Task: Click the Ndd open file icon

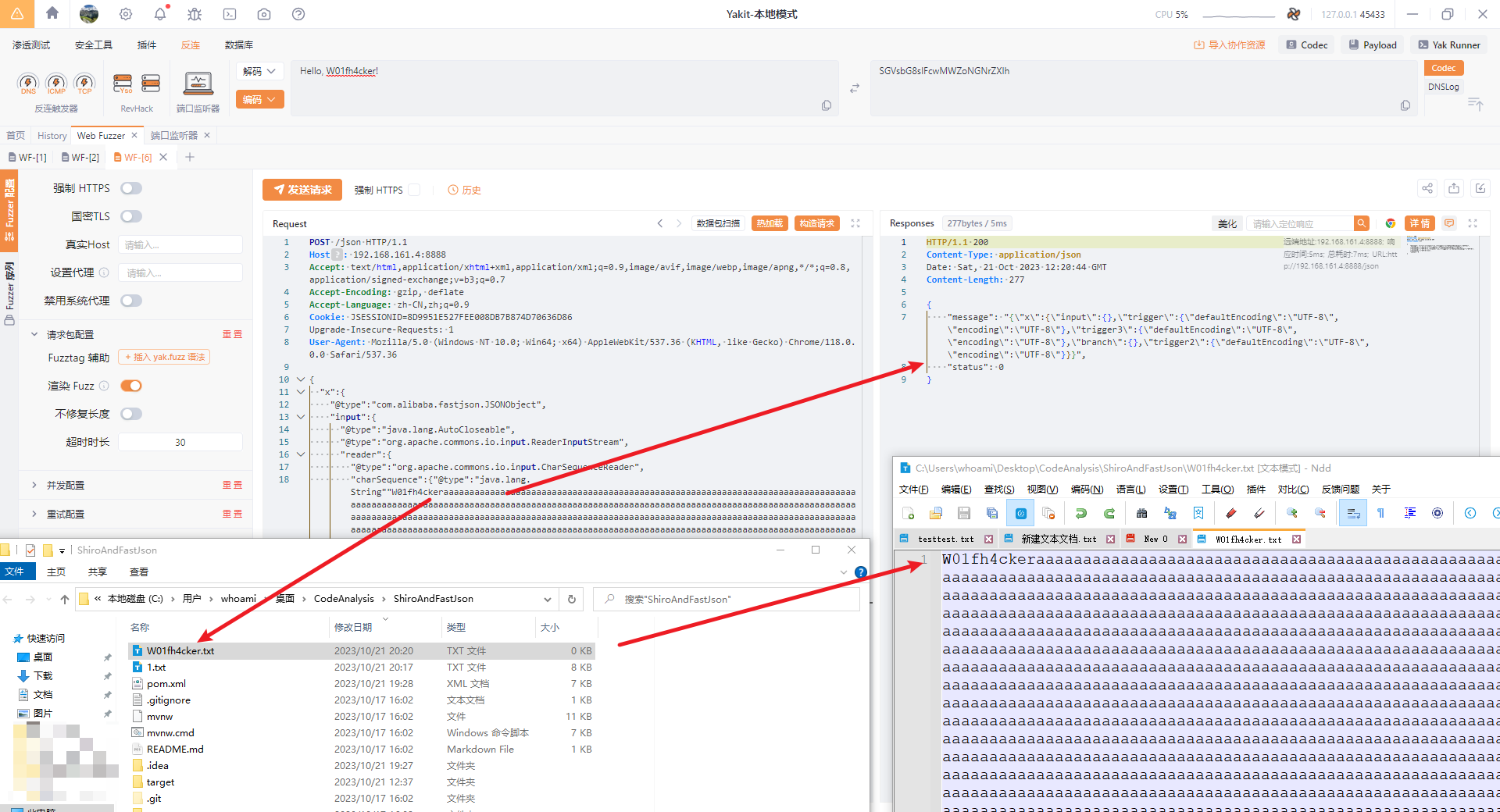Action: [936, 513]
